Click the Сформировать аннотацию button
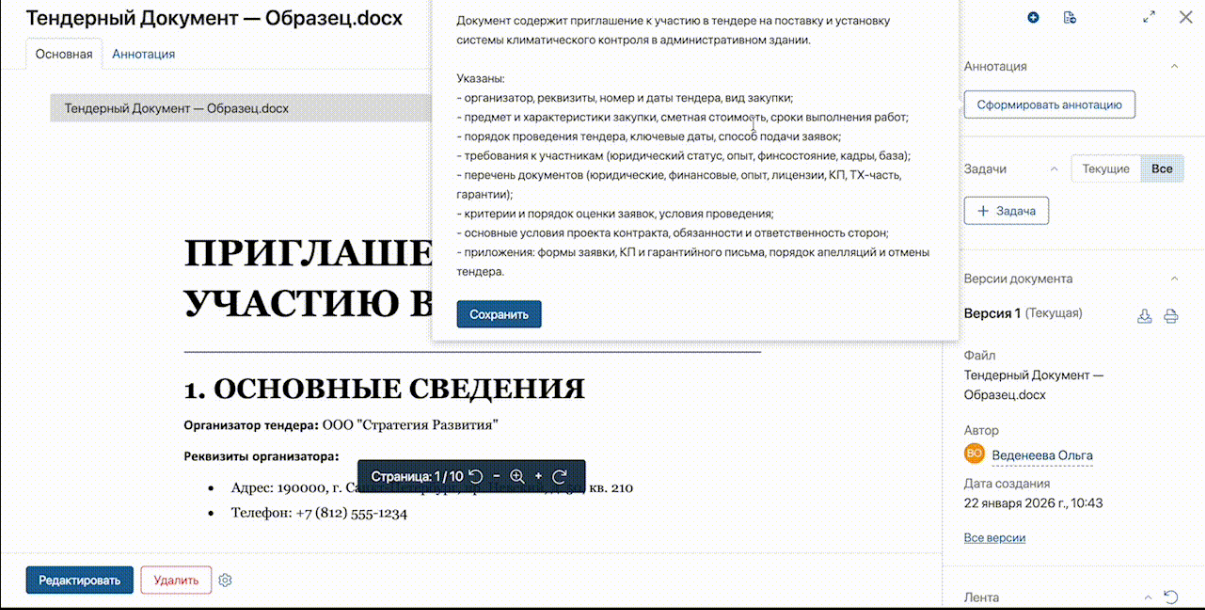 [x=1049, y=104]
